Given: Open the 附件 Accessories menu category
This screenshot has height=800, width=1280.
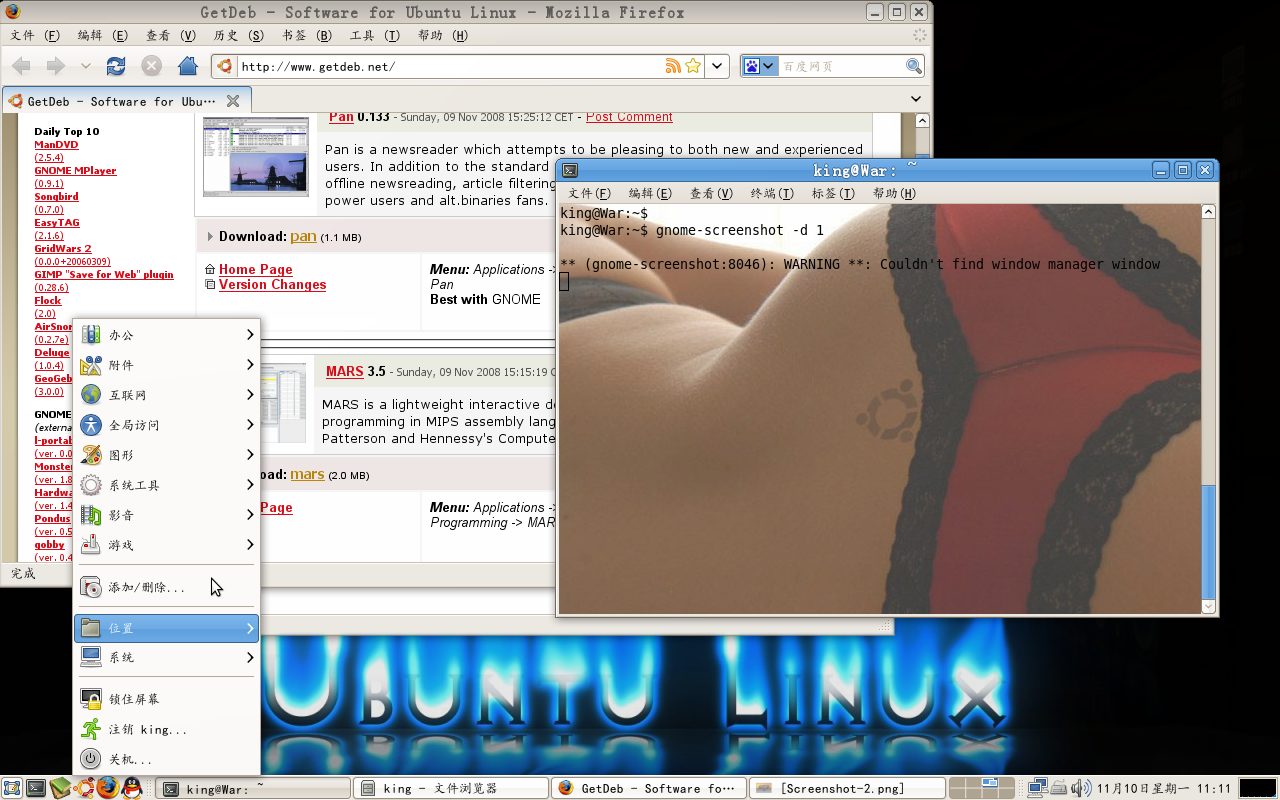Looking at the screenshot, I should tap(168, 365).
